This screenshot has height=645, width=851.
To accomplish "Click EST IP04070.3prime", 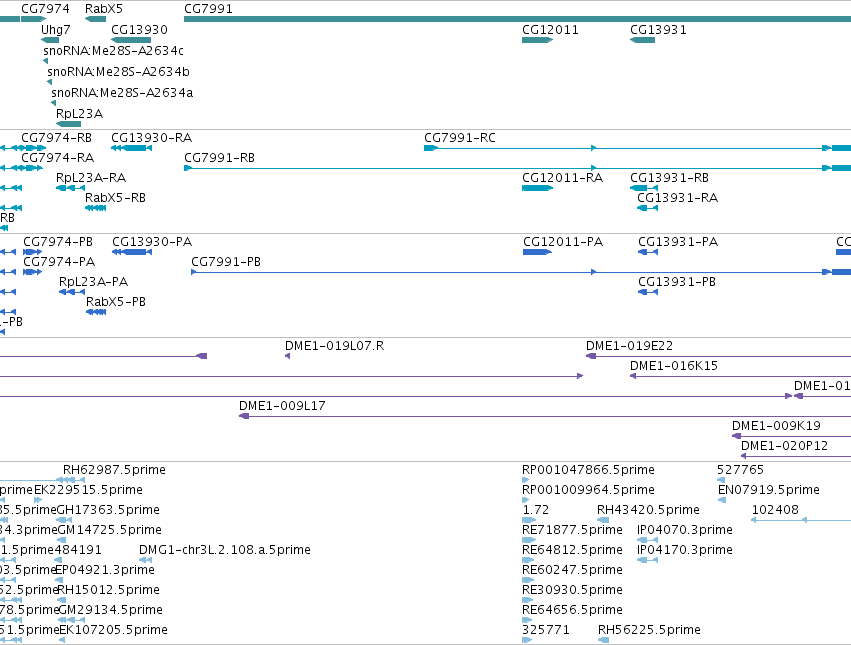I will [x=685, y=530].
